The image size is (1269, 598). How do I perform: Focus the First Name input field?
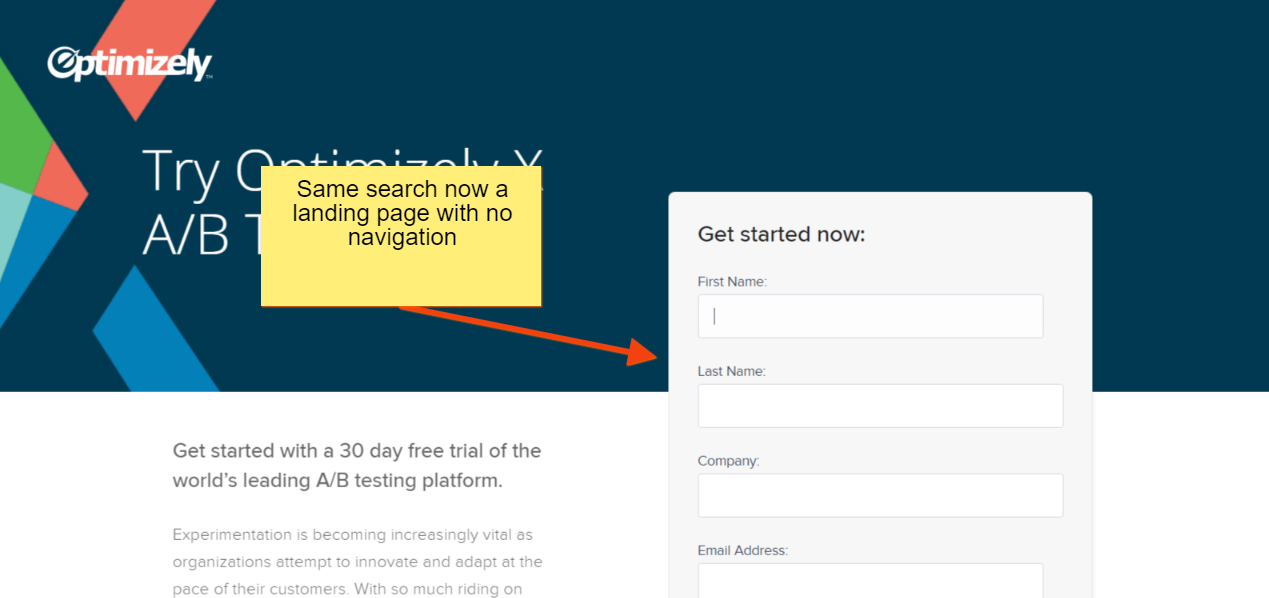tap(870, 316)
